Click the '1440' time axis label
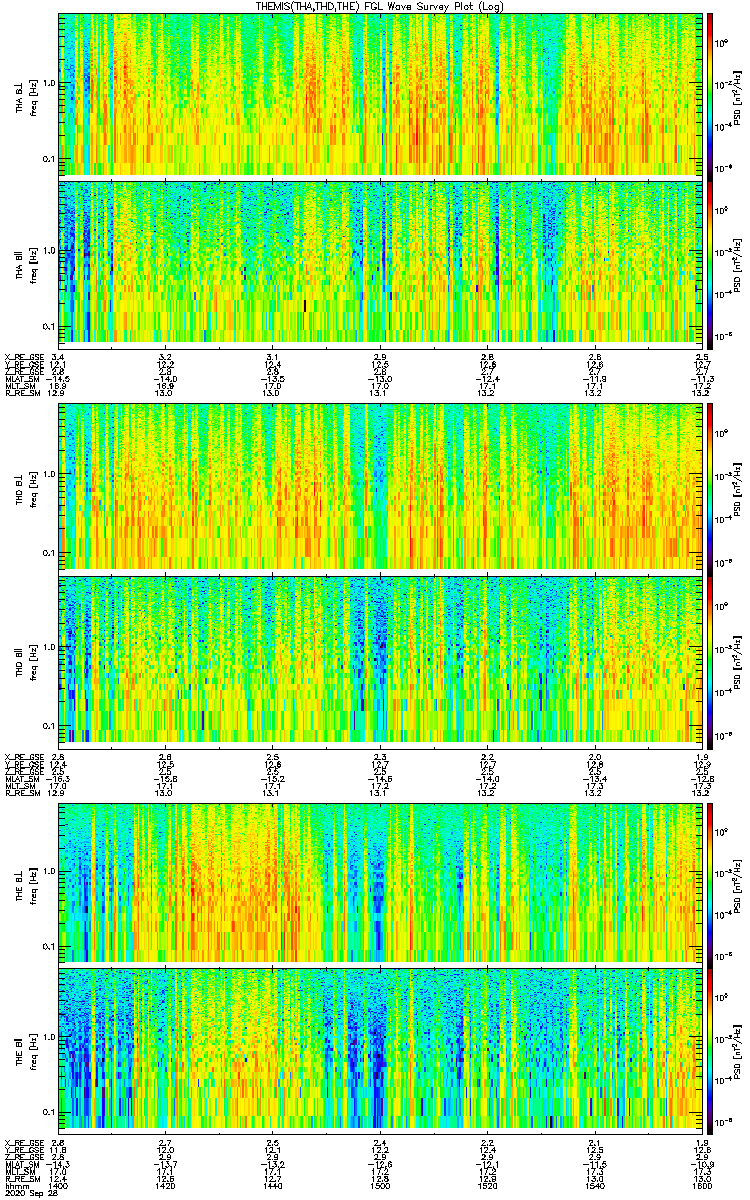The image size is (750, 1200). 273,1185
